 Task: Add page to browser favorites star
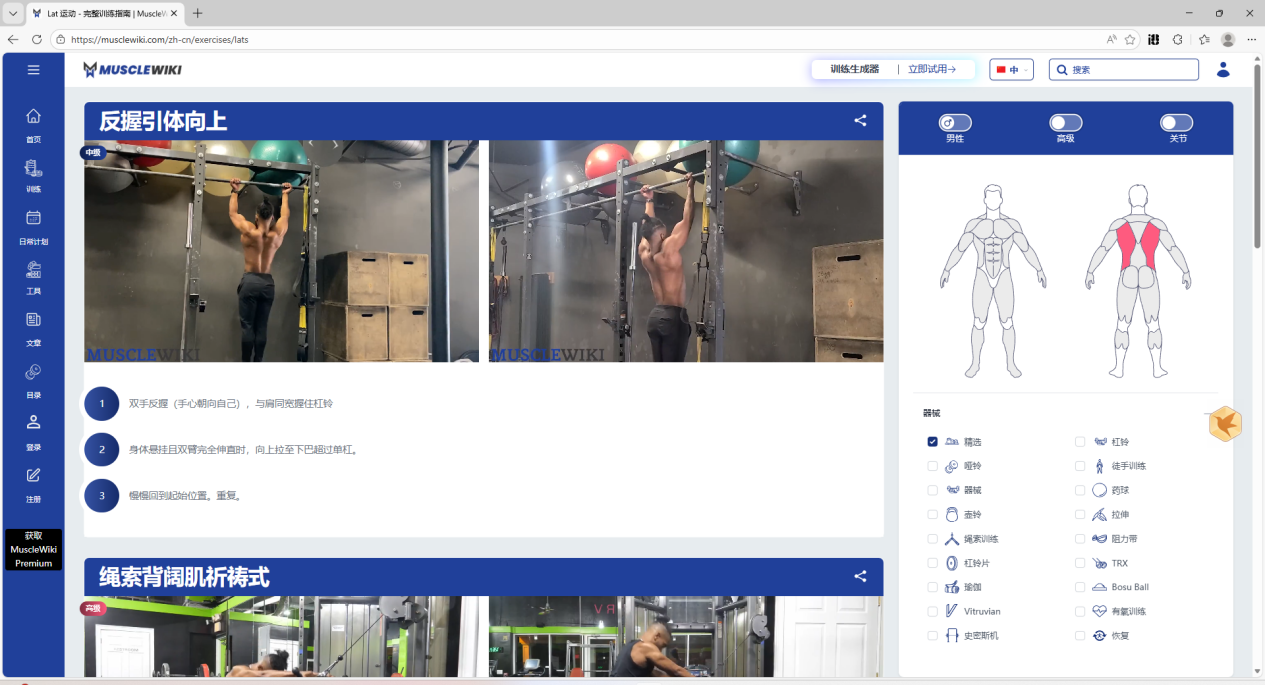point(1130,39)
